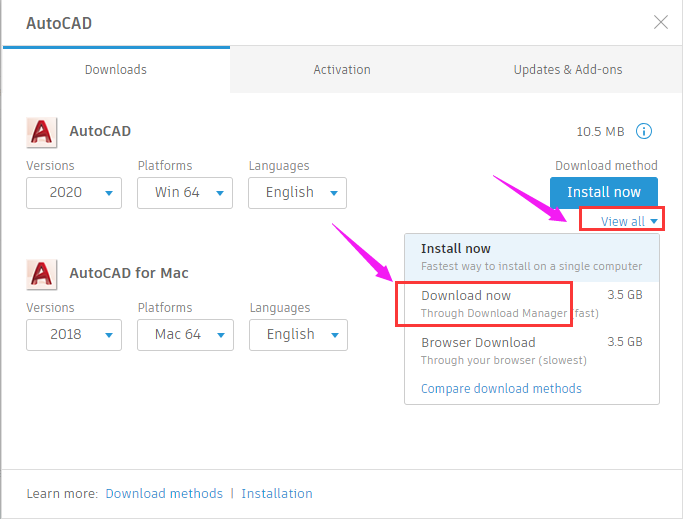Open the Win 64 Platforms dropdown
The height and width of the screenshot is (519, 683).
185,193
